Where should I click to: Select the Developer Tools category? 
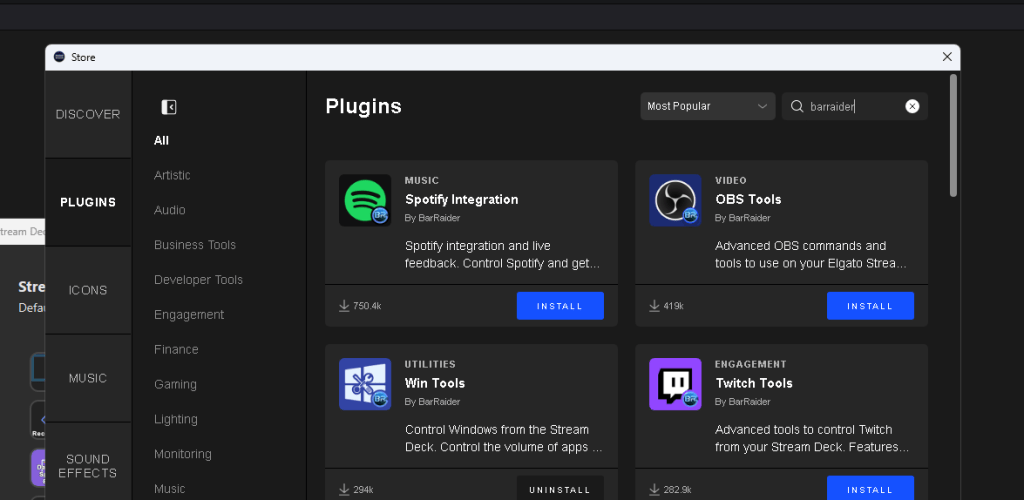point(199,279)
